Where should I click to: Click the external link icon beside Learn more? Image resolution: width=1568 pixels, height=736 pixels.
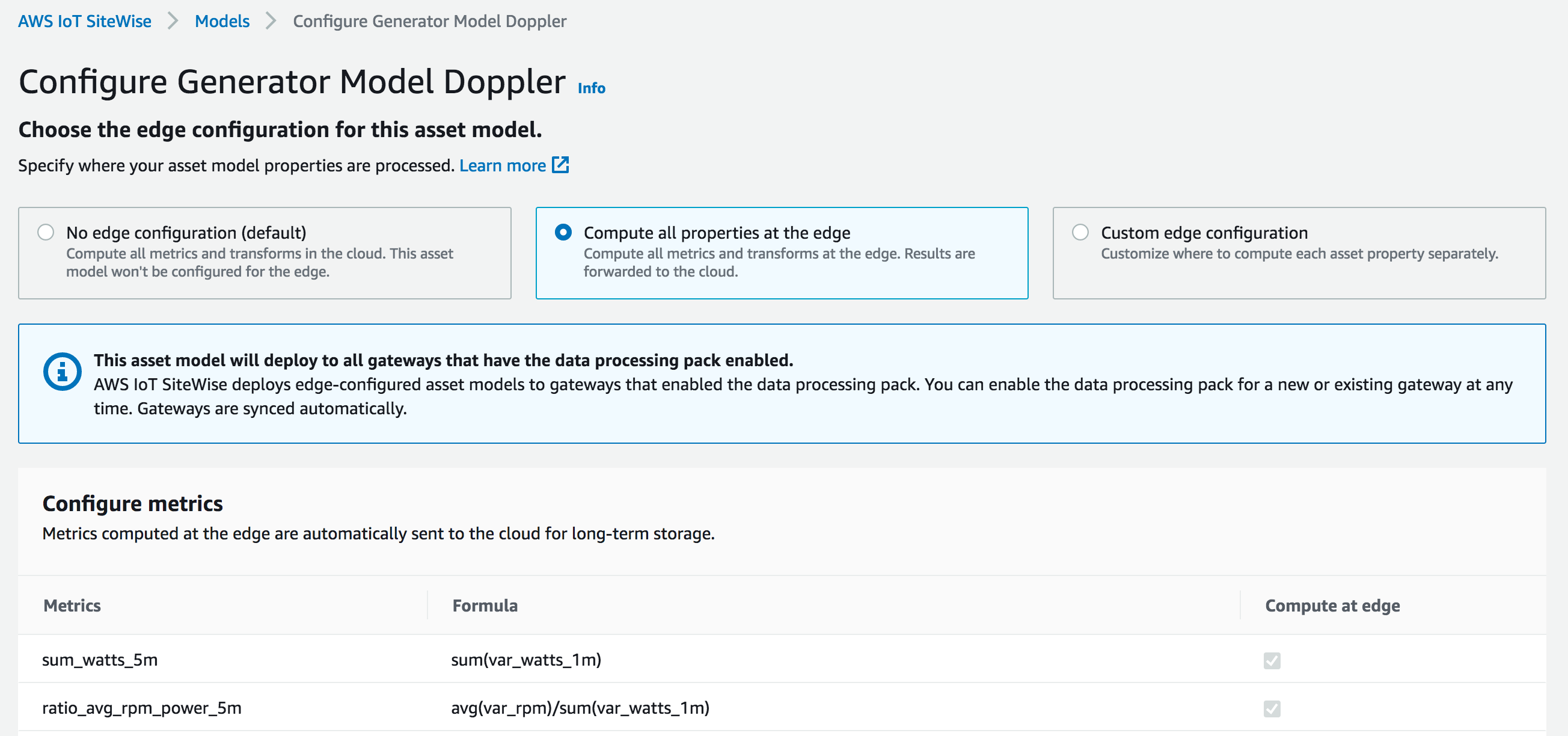pos(560,165)
